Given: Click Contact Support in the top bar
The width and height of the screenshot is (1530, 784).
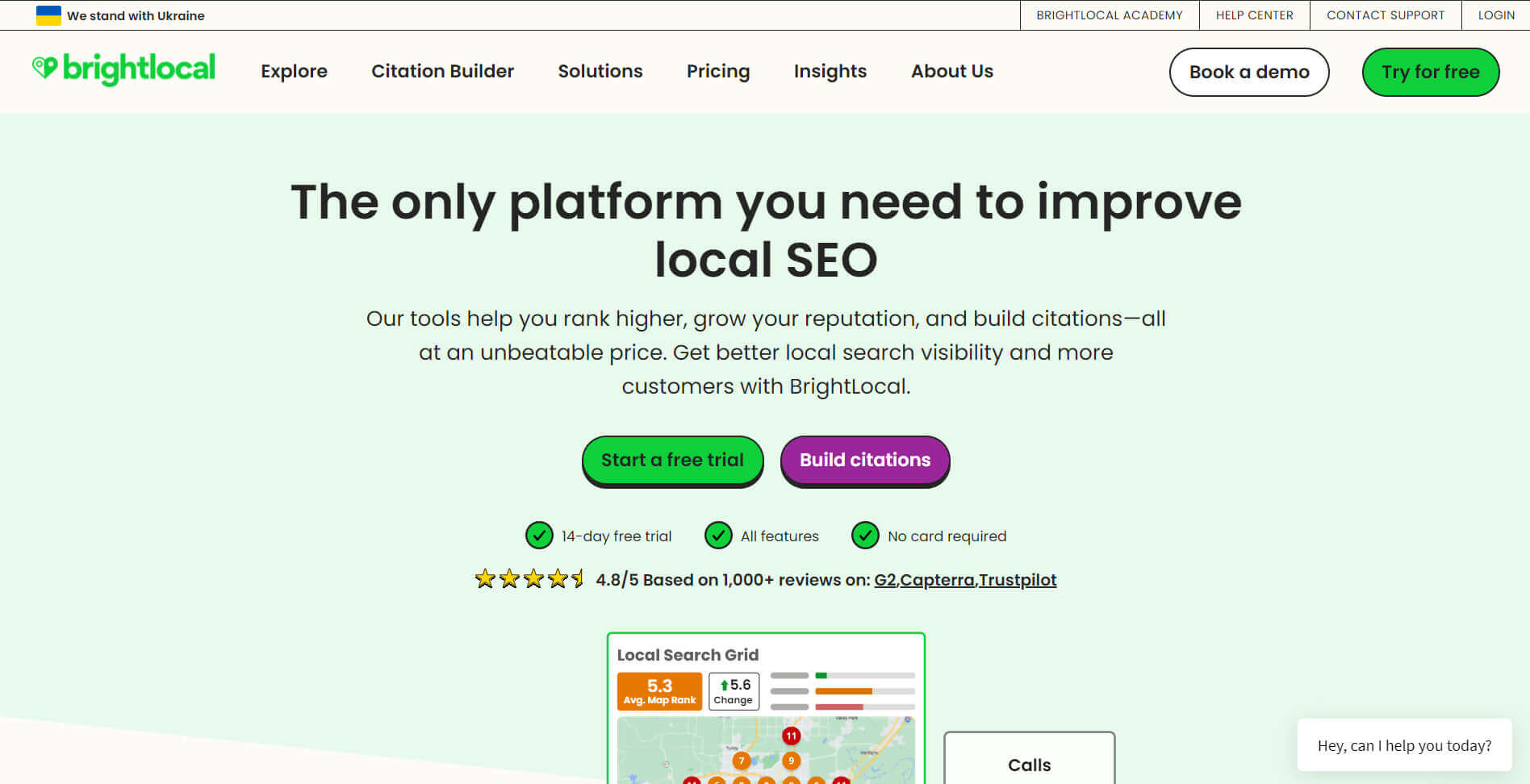Looking at the screenshot, I should pos(1386,15).
